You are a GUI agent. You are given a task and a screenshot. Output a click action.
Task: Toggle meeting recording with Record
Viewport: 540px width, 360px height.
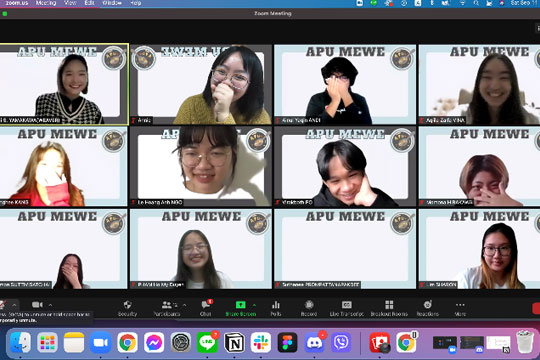tap(309, 308)
